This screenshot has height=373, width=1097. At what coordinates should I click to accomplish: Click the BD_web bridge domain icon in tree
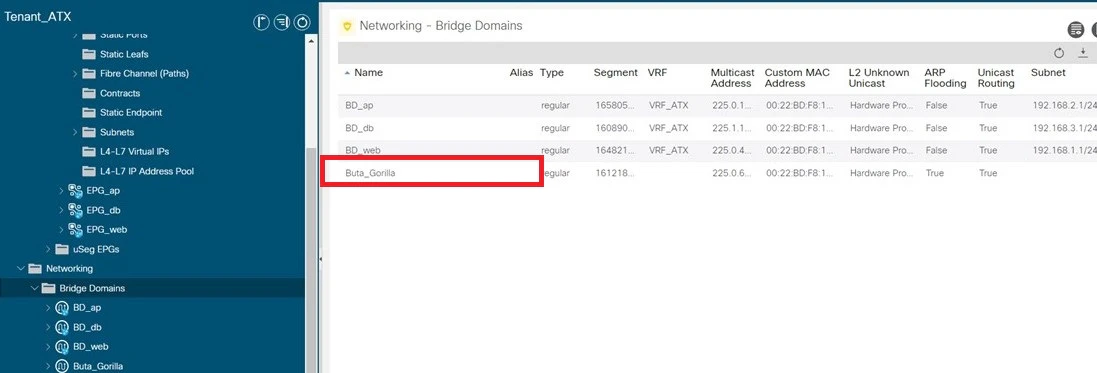(62, 347)
